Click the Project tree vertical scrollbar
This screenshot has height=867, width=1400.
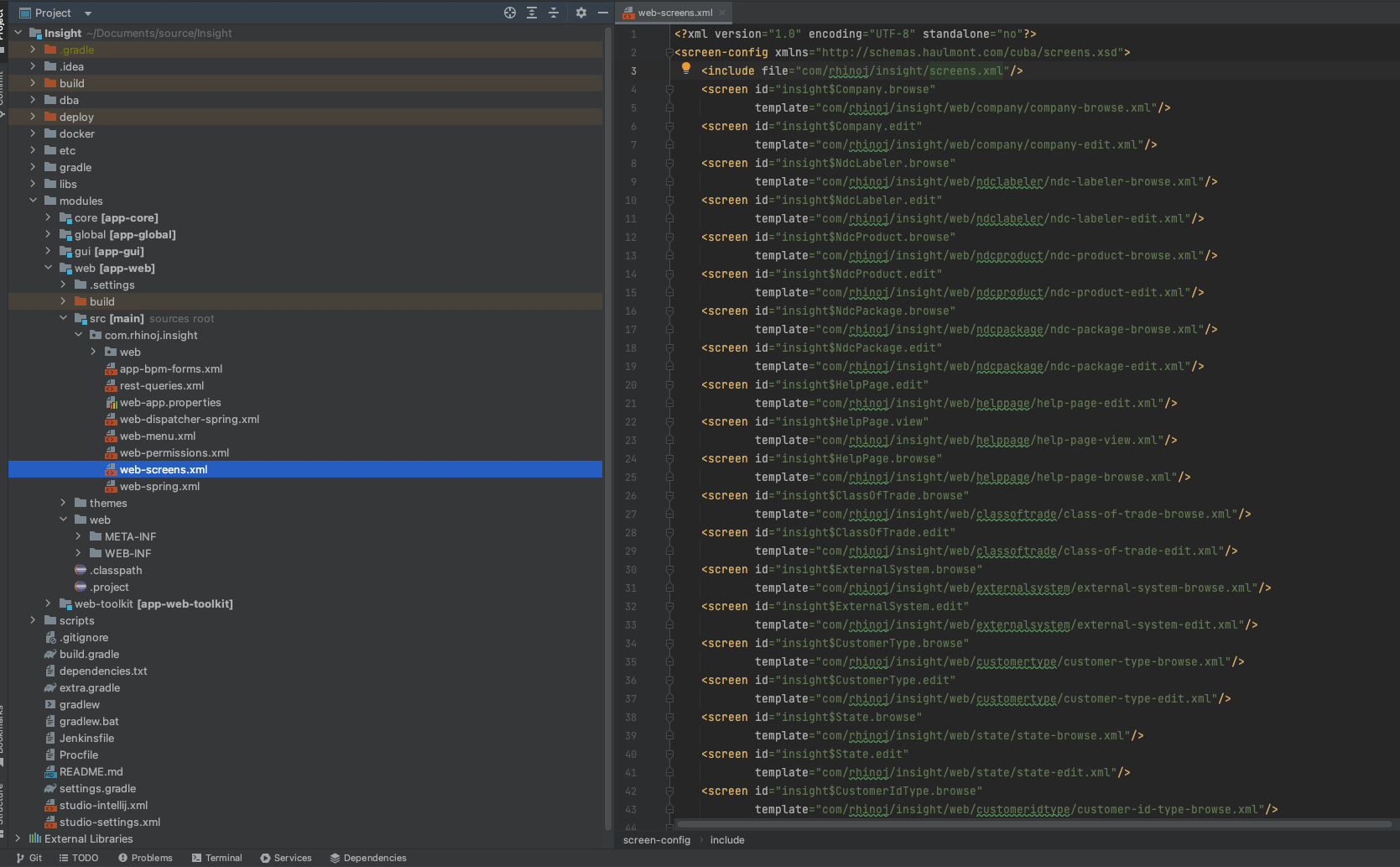608,428
